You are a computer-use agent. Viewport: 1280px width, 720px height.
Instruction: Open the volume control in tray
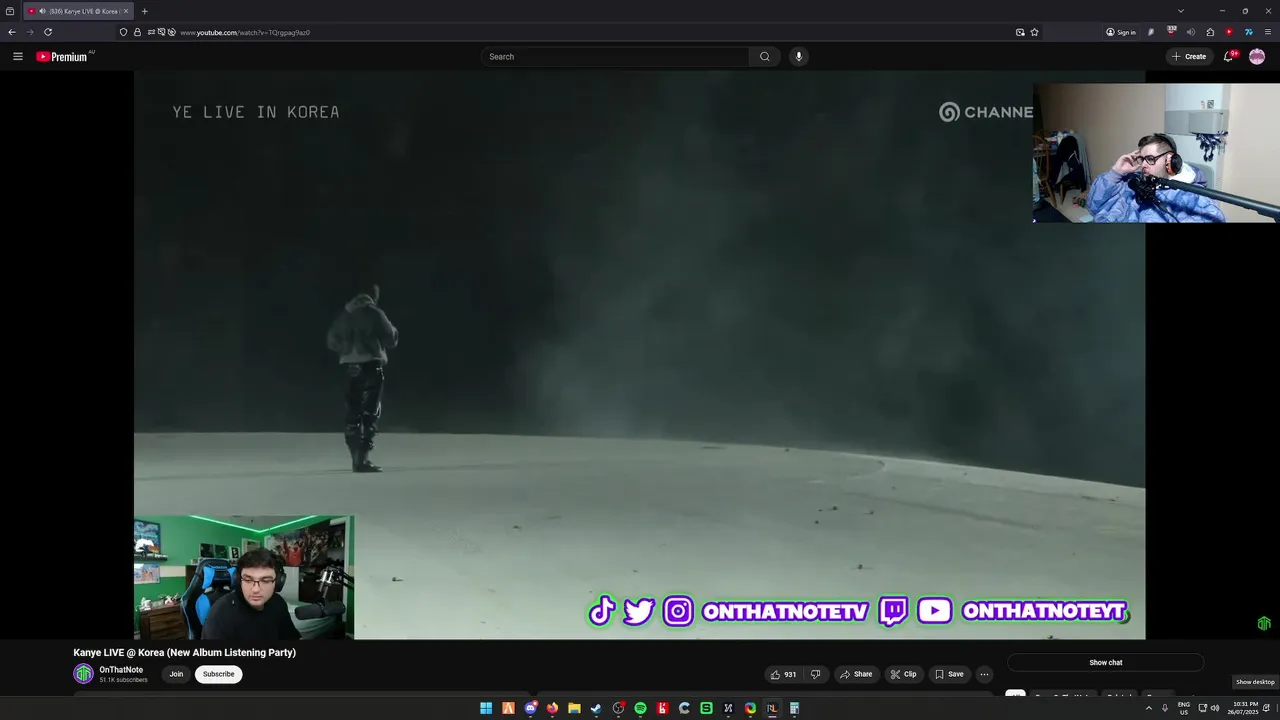click(1215, 708)
